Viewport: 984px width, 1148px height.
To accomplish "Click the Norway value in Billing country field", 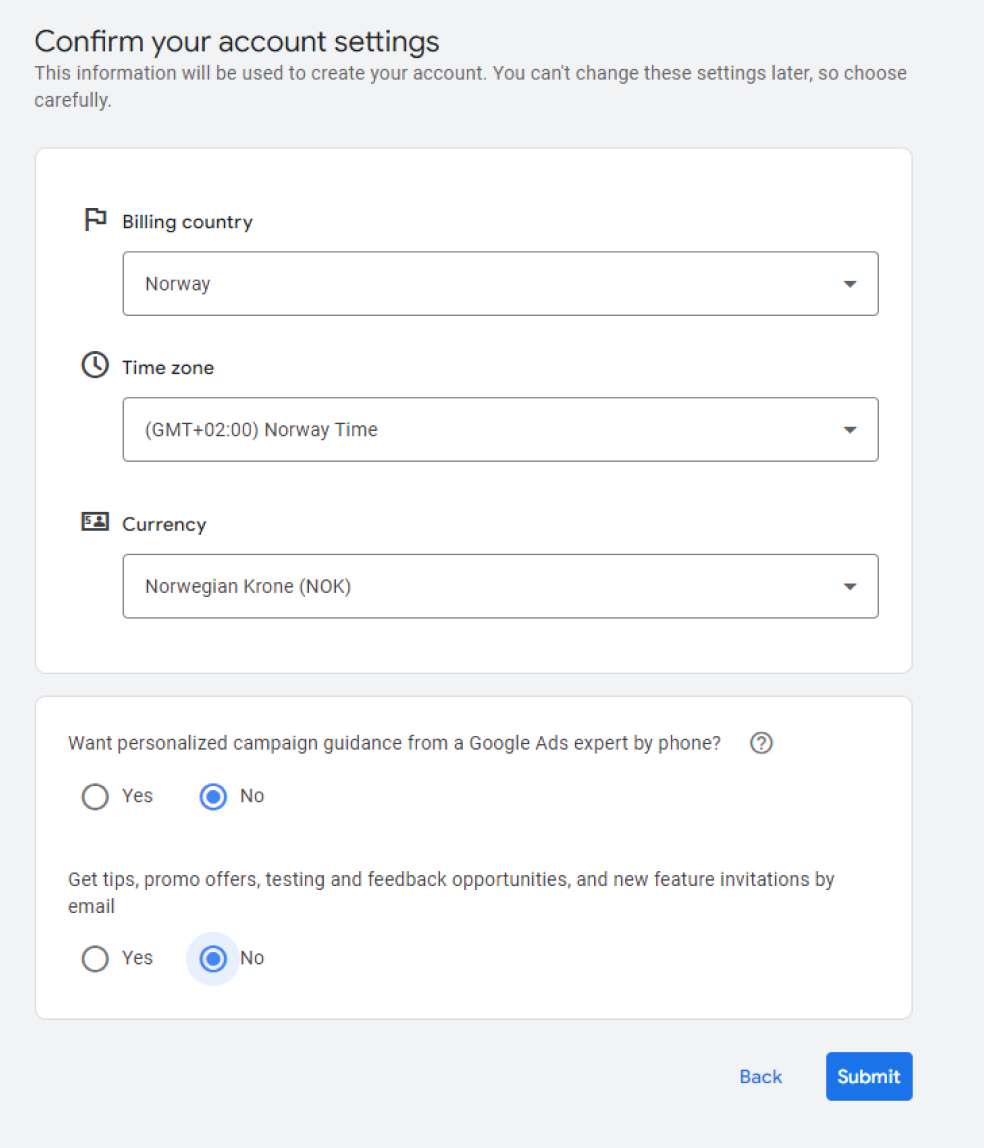I will pos(178,284).
